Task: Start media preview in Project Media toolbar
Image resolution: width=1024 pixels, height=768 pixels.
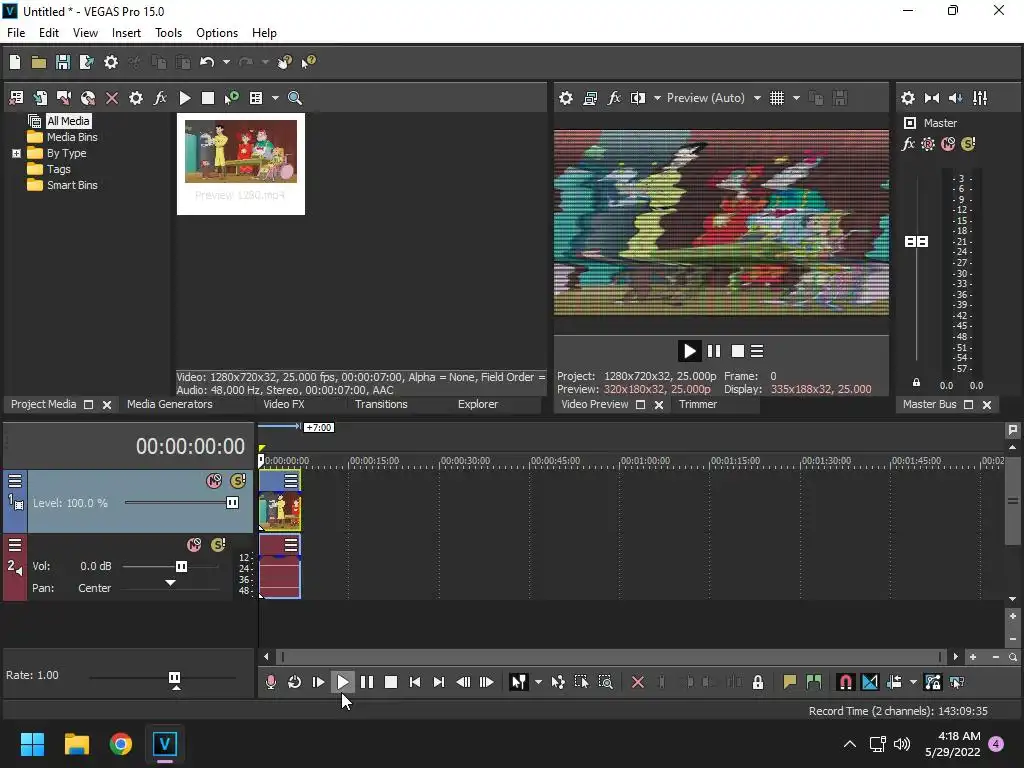Action: [x=185, y=98]
